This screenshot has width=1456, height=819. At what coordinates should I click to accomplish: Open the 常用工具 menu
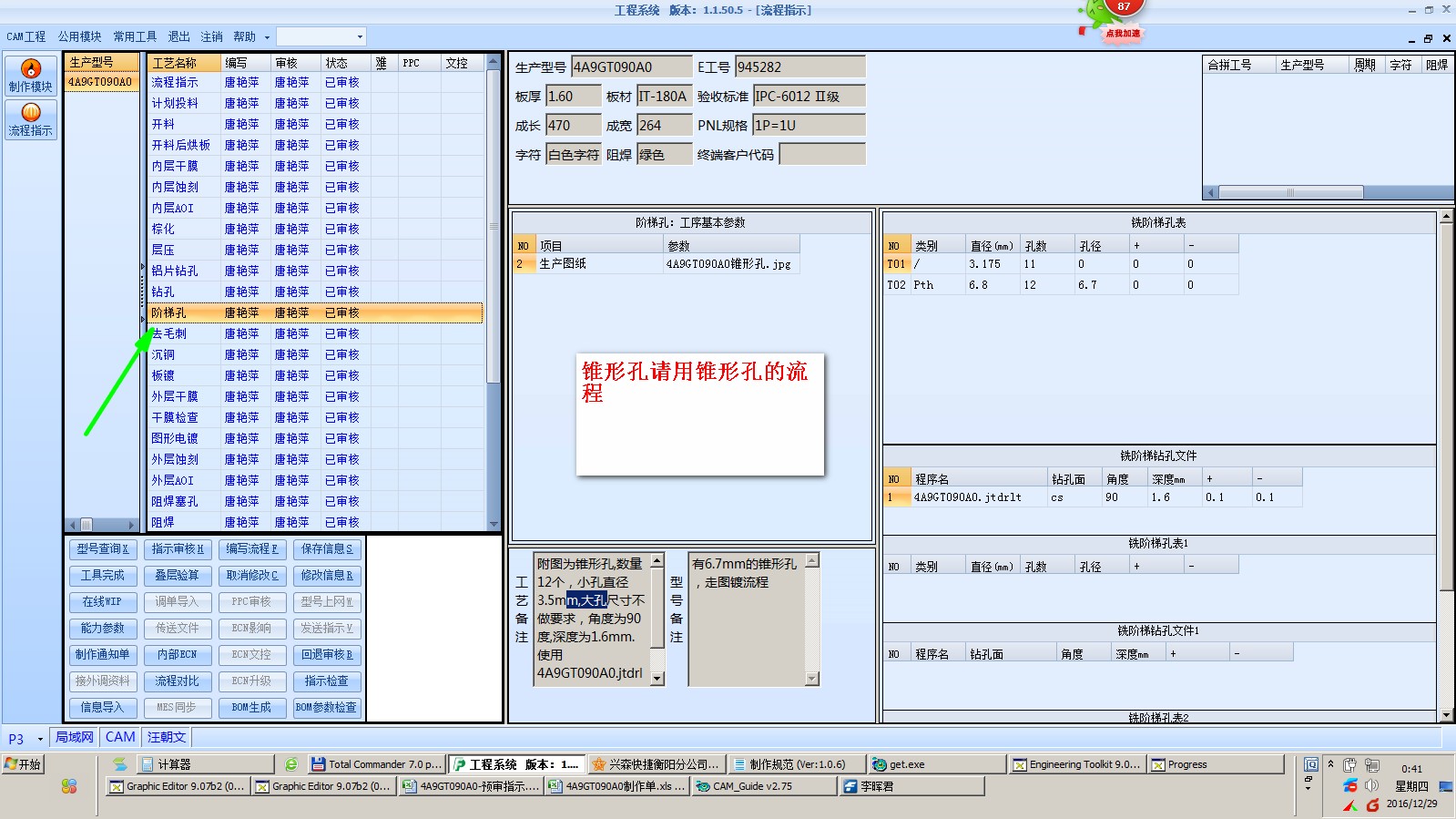coord(135,36)
